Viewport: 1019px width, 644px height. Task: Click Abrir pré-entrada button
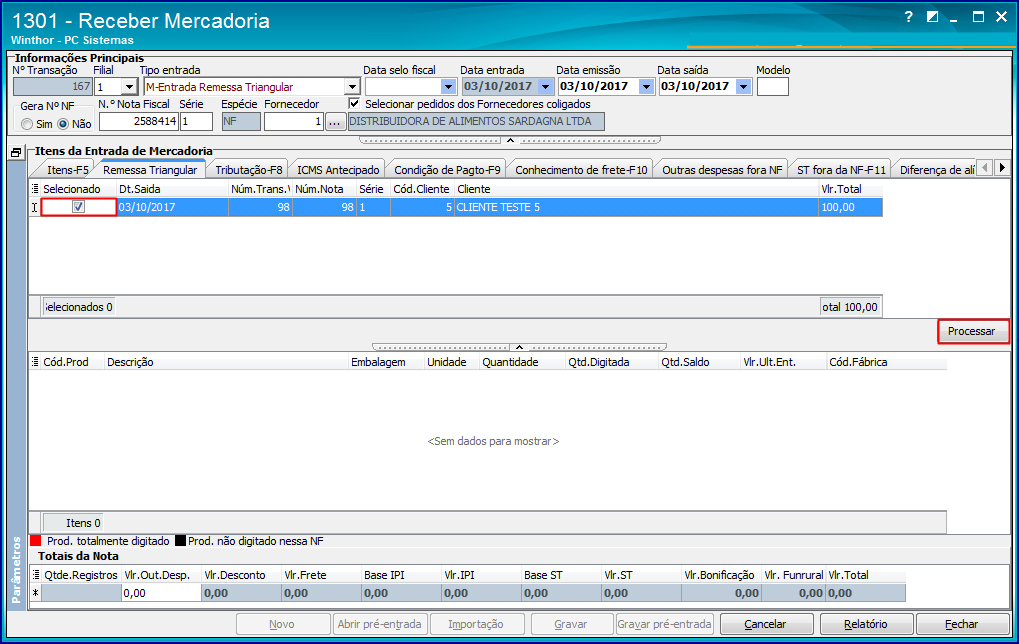380,624
